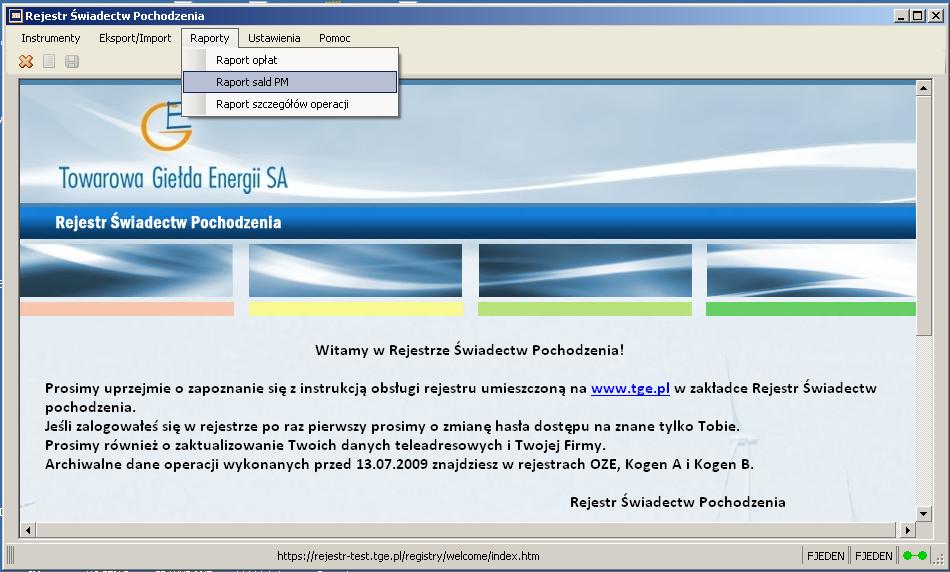Click the dark green bar under fourth banner
Image resolution: width=950 pixels, height=572 pixels.
[x=811, y=309]
